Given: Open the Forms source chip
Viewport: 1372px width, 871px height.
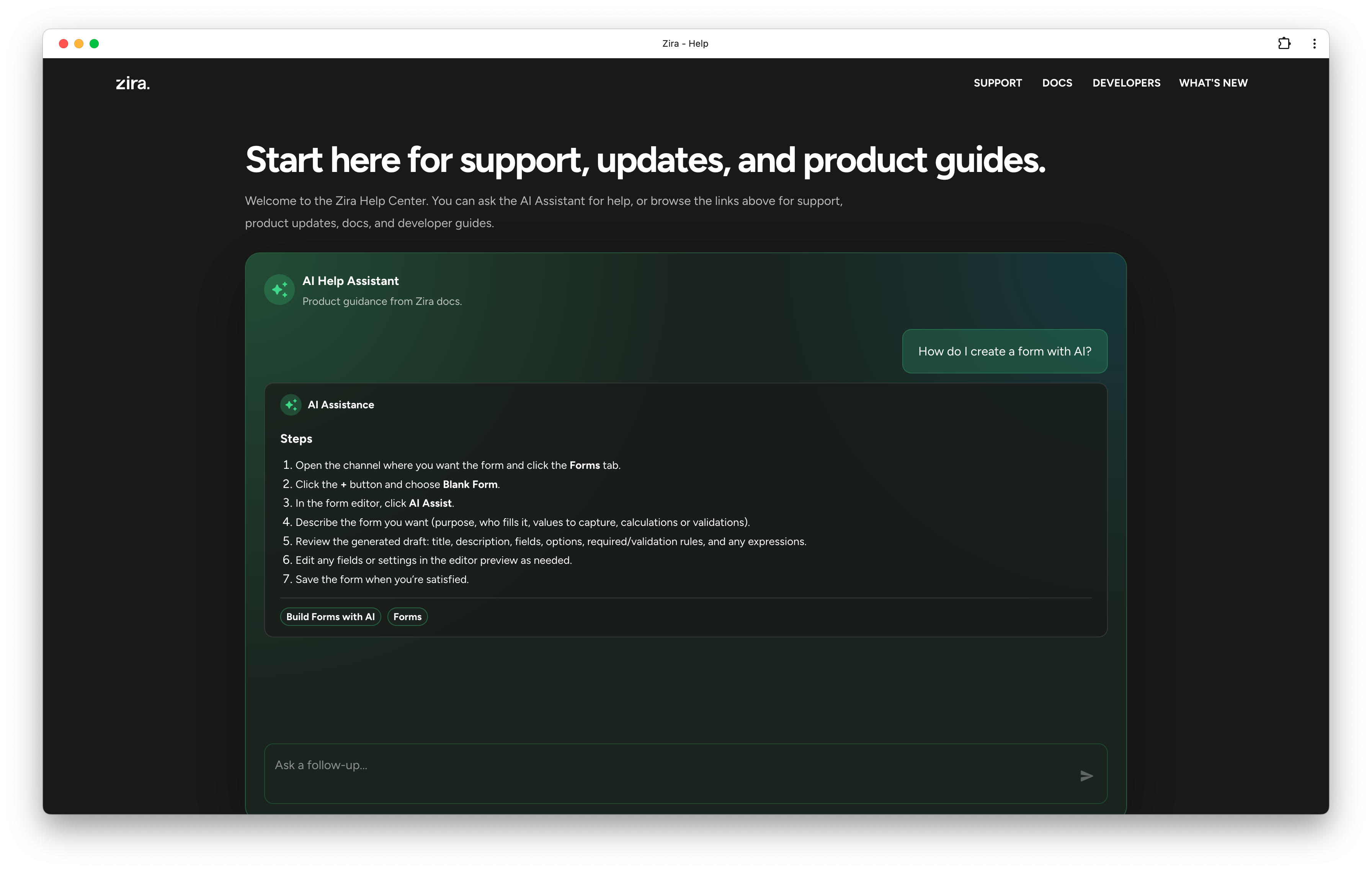Looking at the screenshot, I should click(x=407, y=617).
